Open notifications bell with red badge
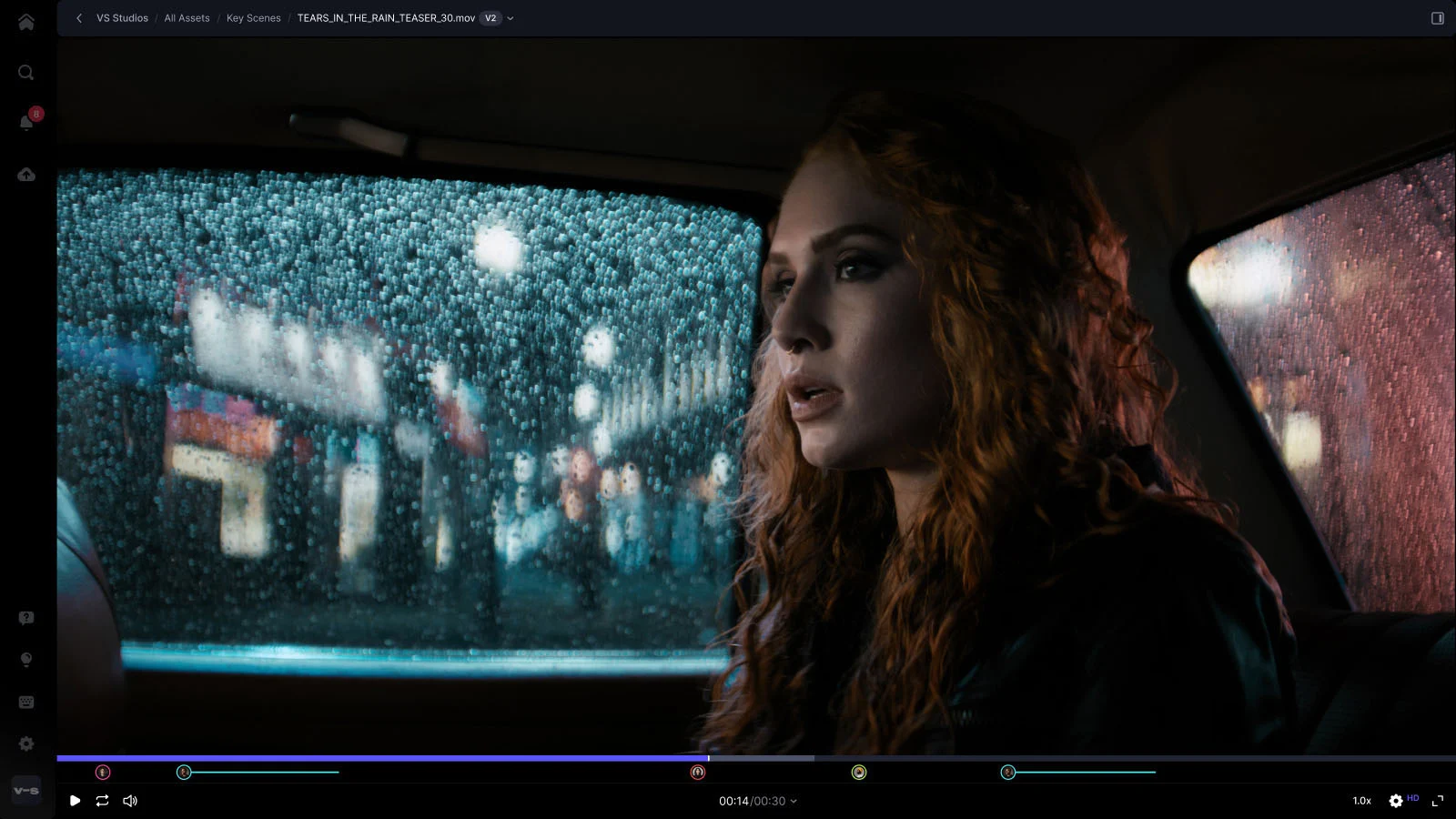The height and width of the screenshot is (819, 1456). [x=26, y=122]
